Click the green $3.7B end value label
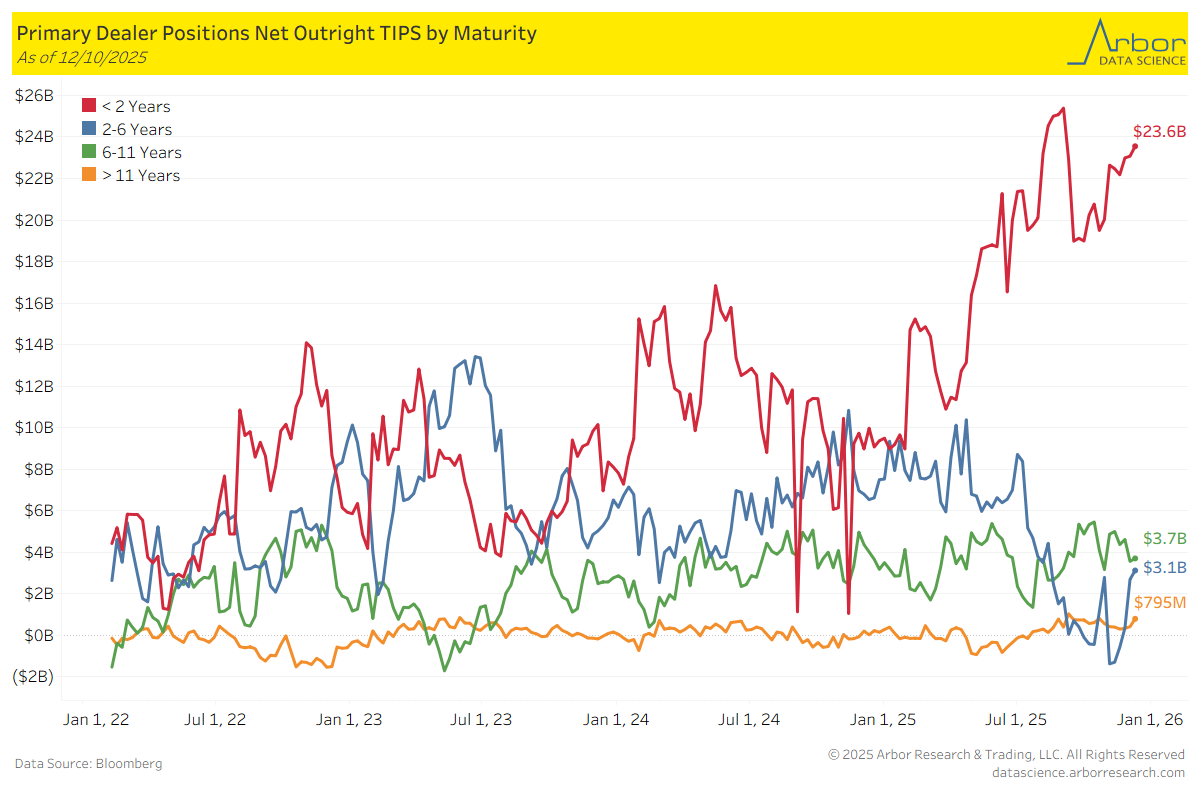 pyautogui.click(x=1164, y=537)
